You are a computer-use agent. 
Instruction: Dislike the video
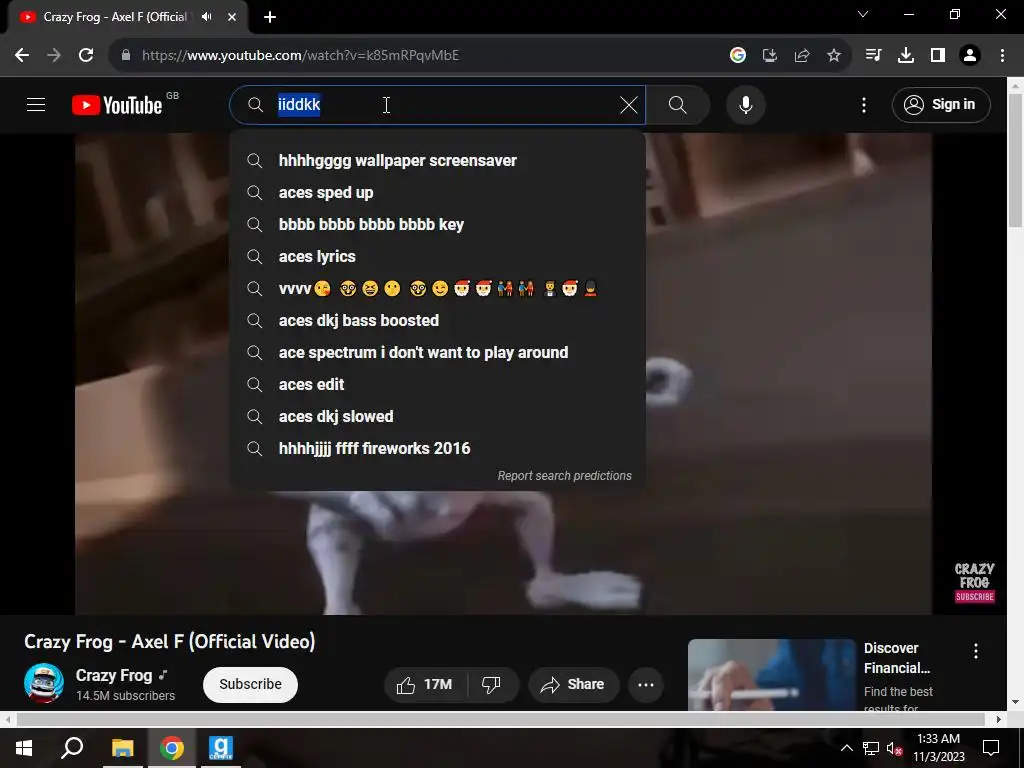(492, 684)
